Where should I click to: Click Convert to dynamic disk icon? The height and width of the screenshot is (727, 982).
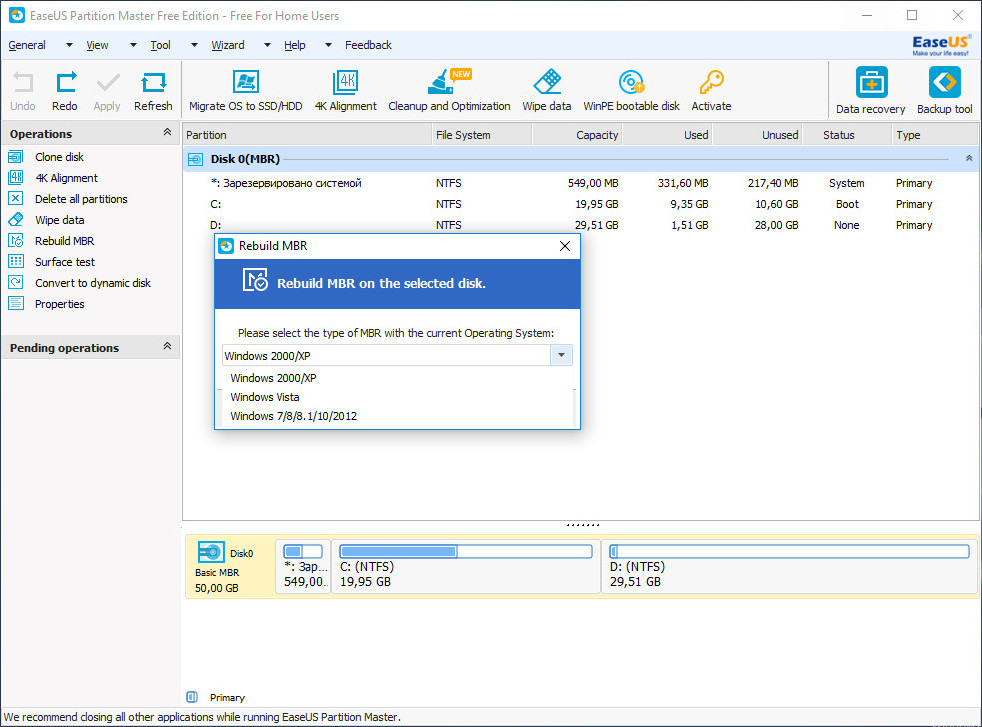(x=16, y=282)
